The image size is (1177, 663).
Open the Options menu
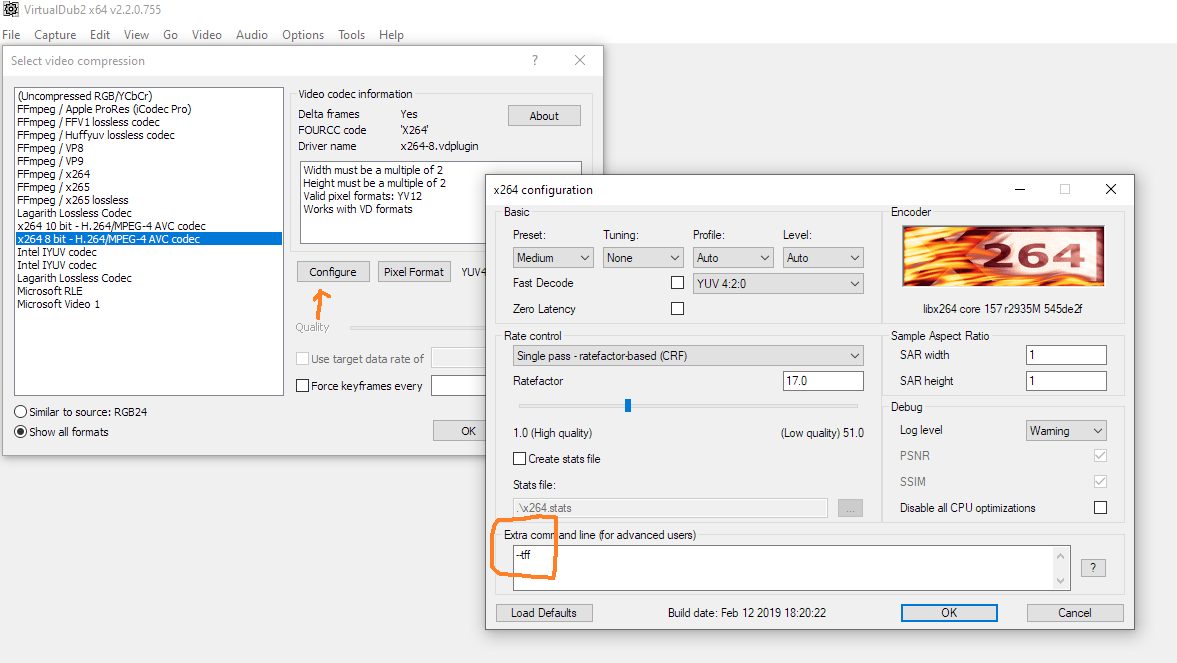click(303, 35)
